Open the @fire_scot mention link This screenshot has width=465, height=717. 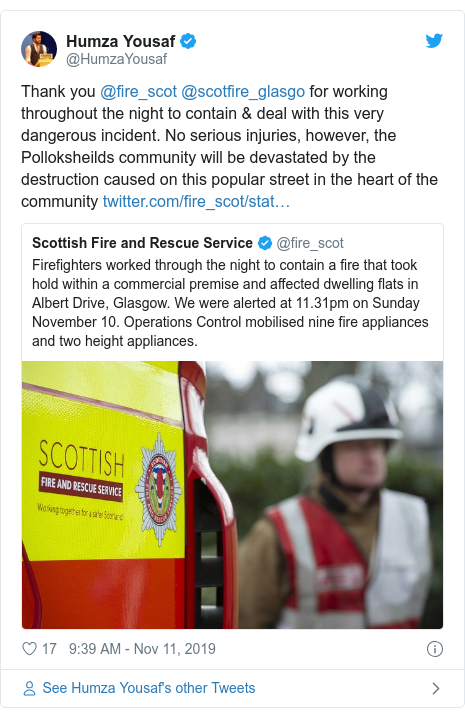coord(139,91)
